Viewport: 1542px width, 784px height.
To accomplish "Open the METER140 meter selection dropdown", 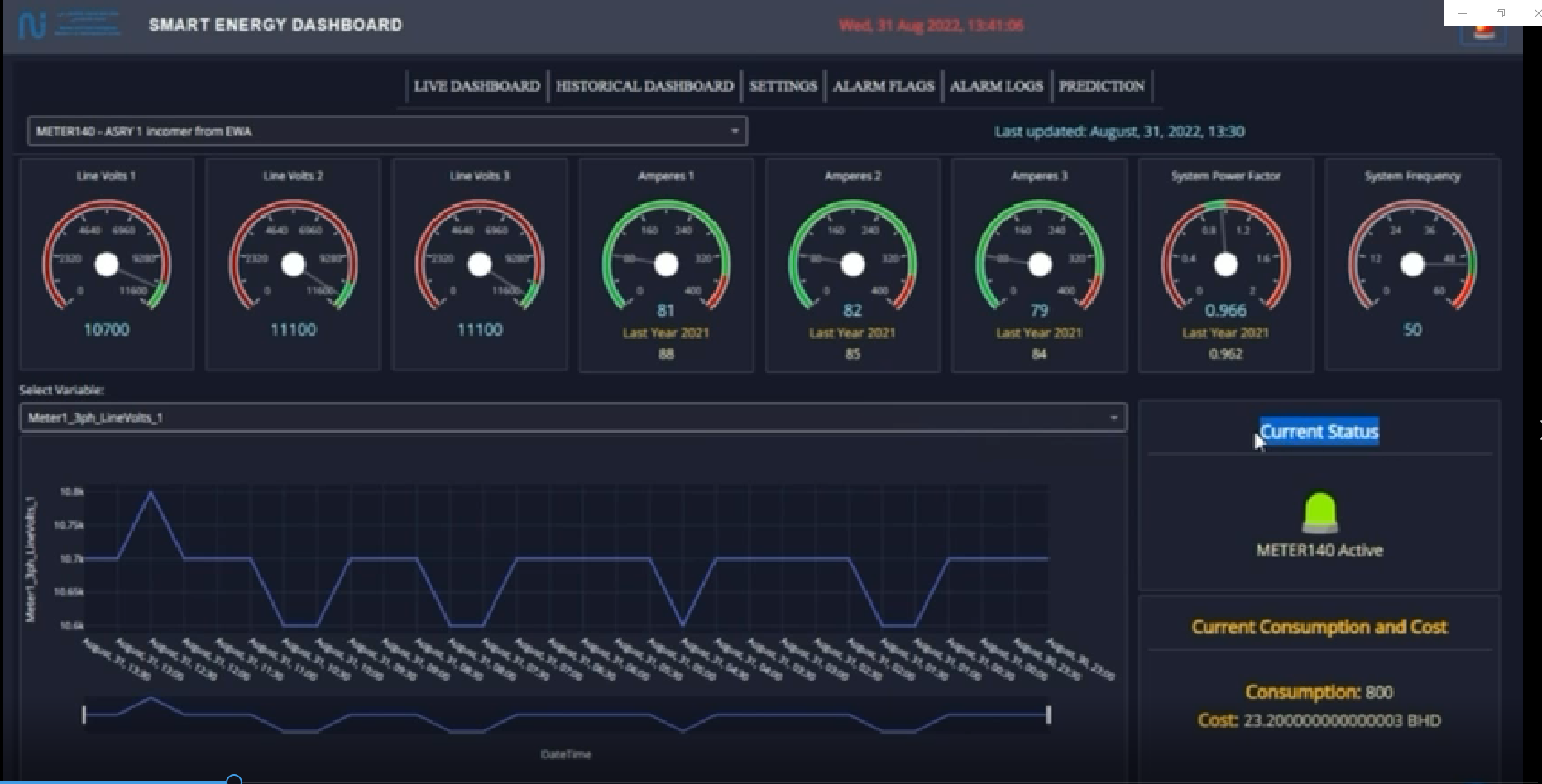I will [x=387, y=131].
